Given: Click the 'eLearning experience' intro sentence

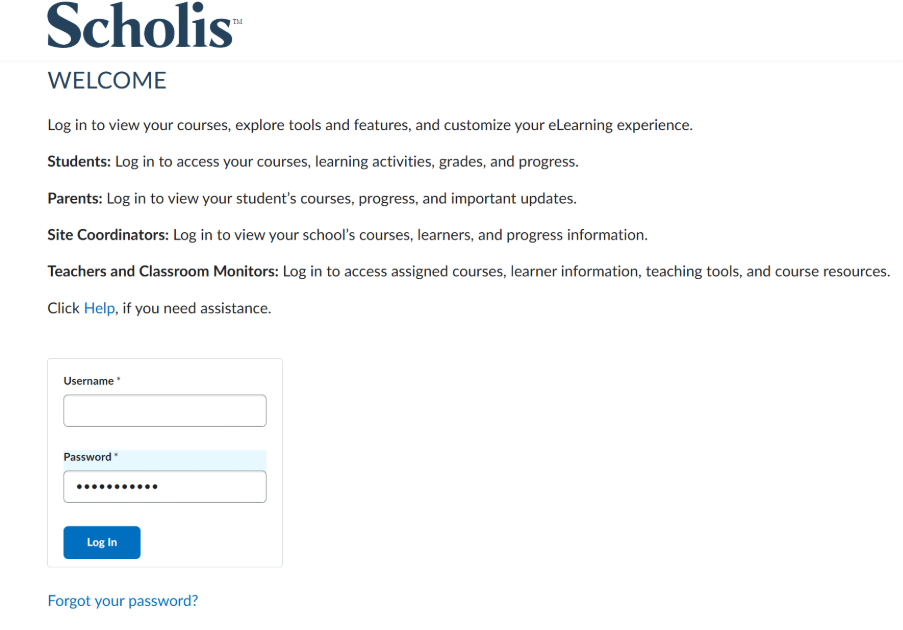Looking at the screenshot, I should point(370,125).
